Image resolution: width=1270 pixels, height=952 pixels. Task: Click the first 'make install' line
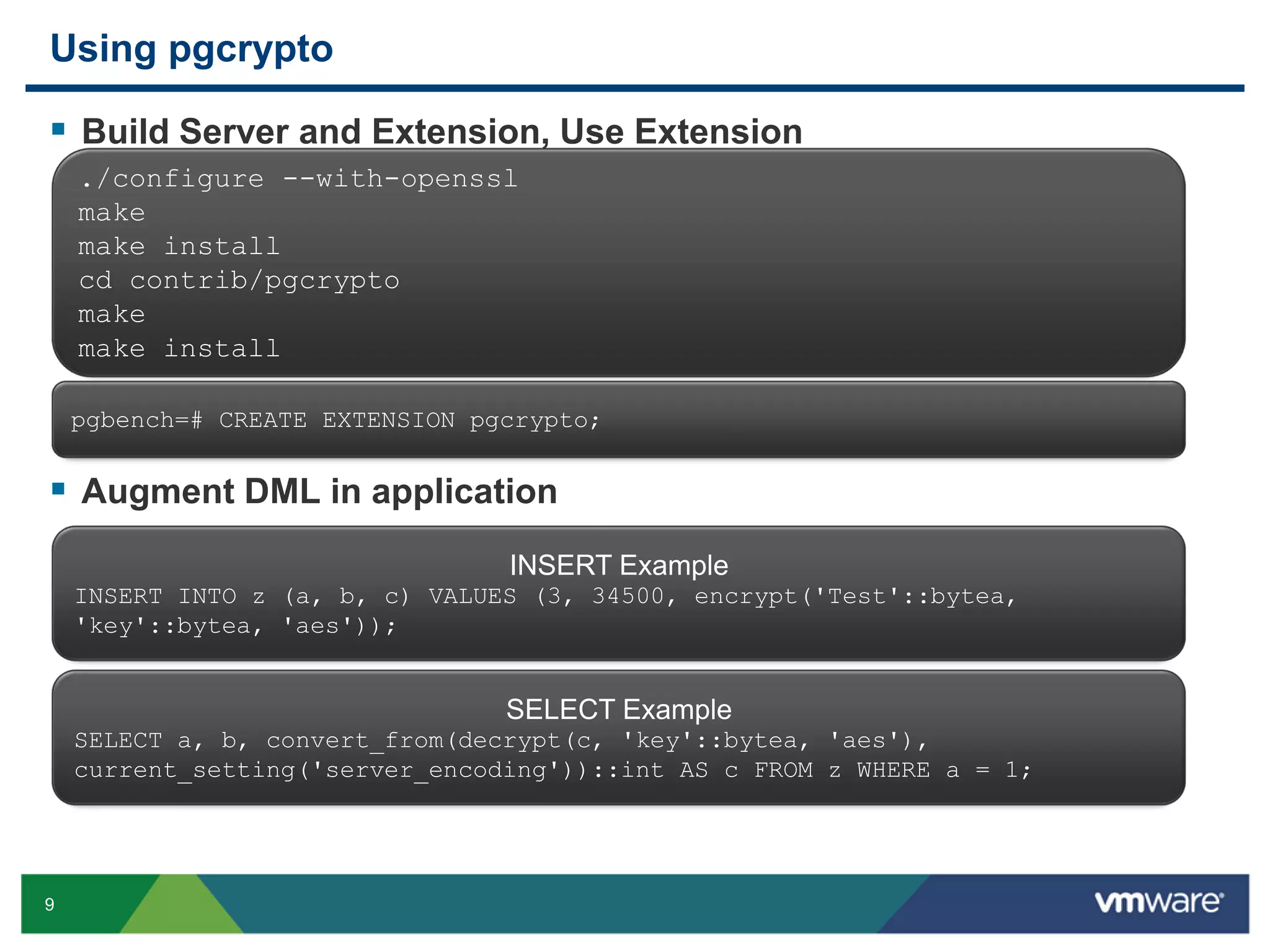click(x=179, y=247)
